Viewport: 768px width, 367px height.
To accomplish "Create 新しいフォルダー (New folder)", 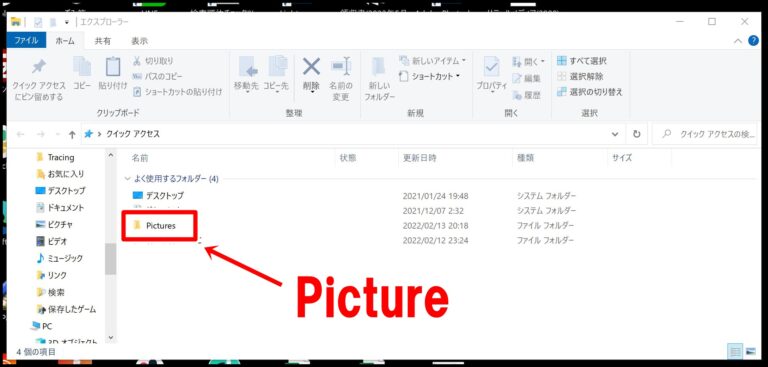I will (x=379, y=78).
